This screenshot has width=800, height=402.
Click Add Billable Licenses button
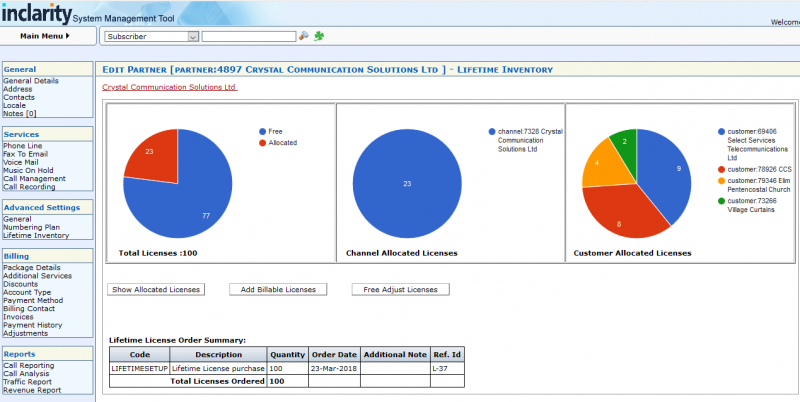tap(278, 289)
